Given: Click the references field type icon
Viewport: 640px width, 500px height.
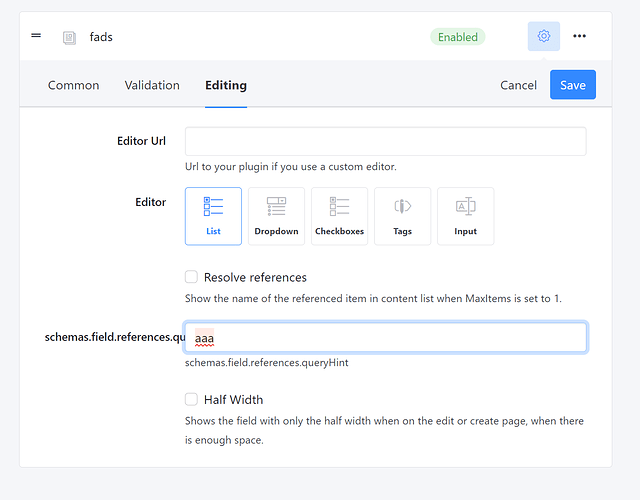Looking at the screenshot, I should tap(69, 38).
